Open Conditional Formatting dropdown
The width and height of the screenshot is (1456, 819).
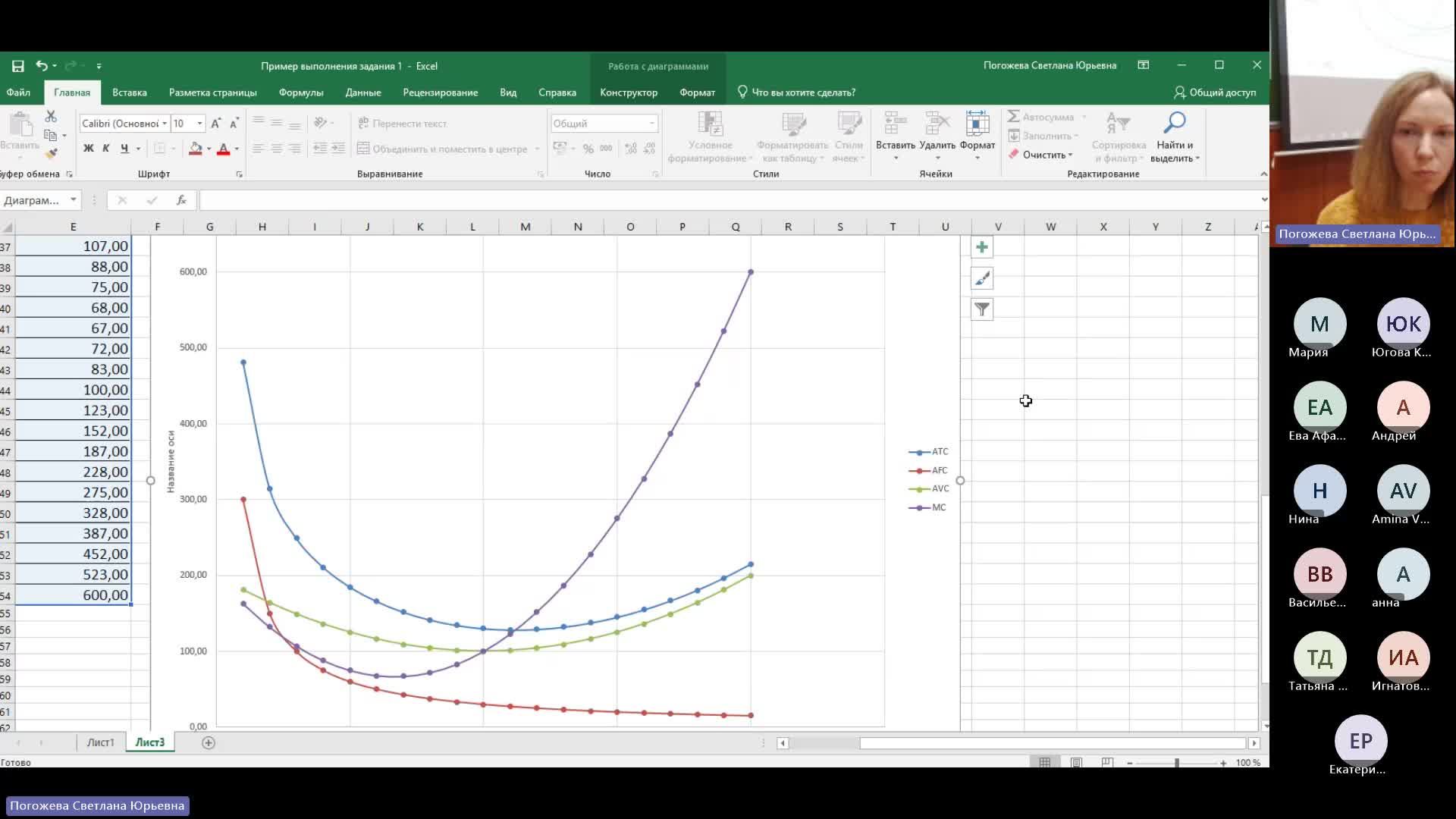710,137
